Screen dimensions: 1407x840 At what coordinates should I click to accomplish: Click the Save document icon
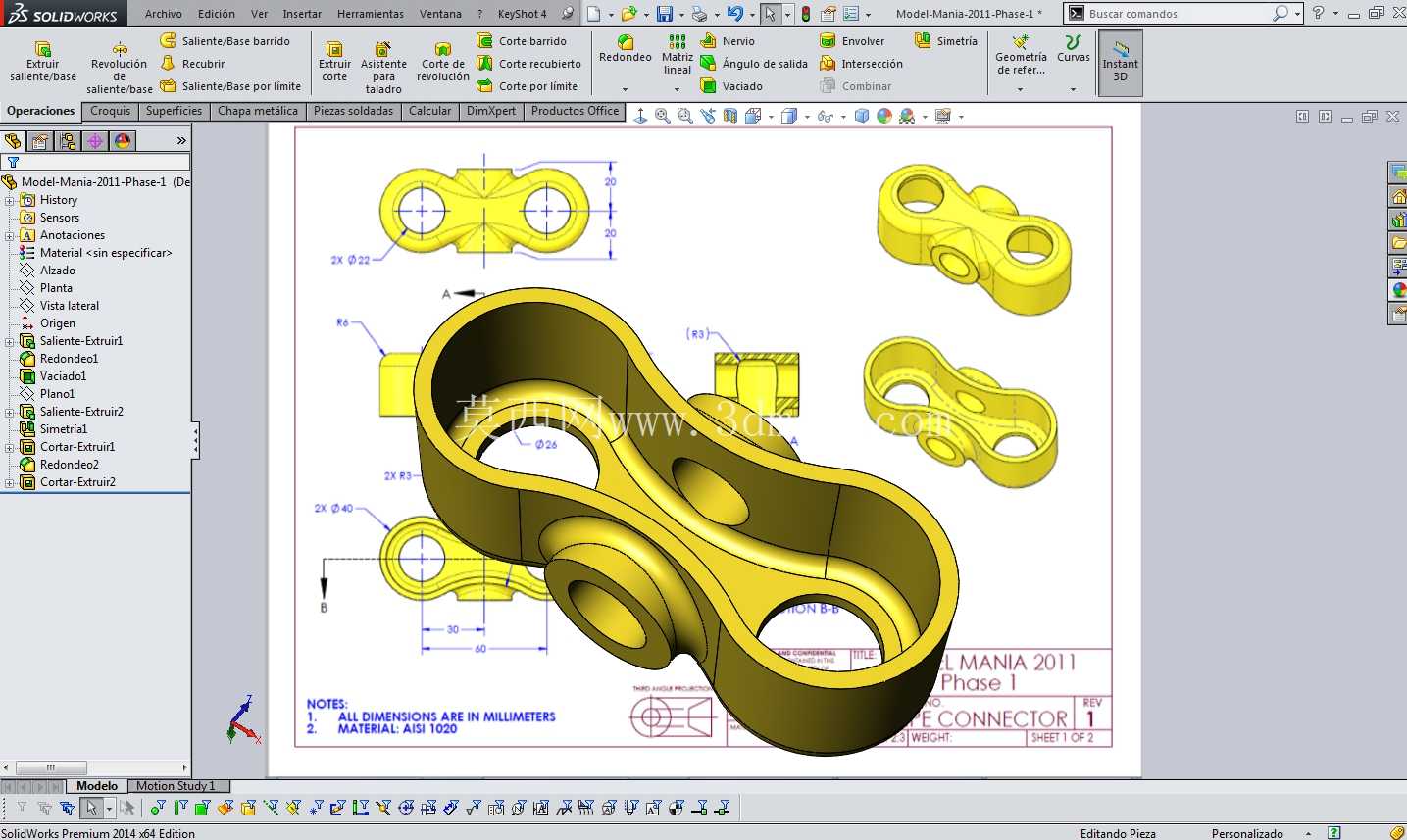click(665, 14)
